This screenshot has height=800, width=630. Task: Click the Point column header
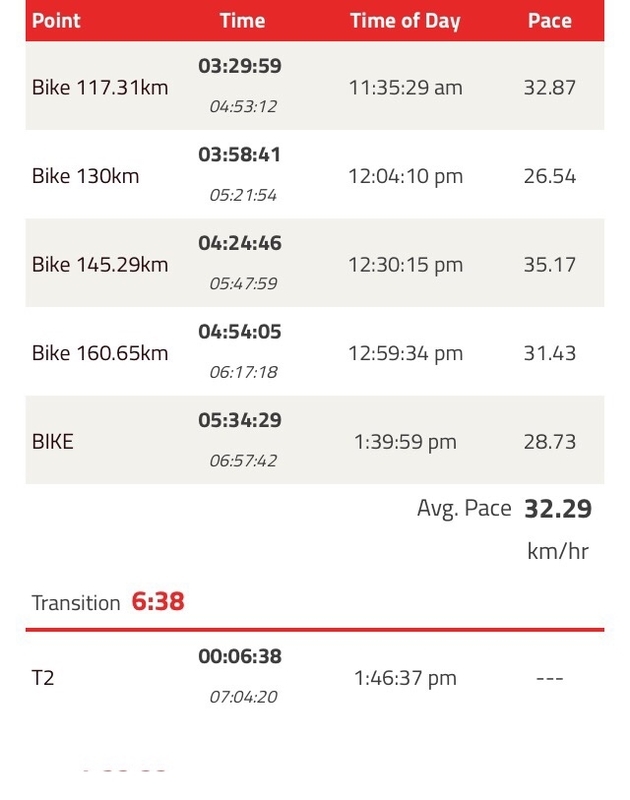point(56,21)
